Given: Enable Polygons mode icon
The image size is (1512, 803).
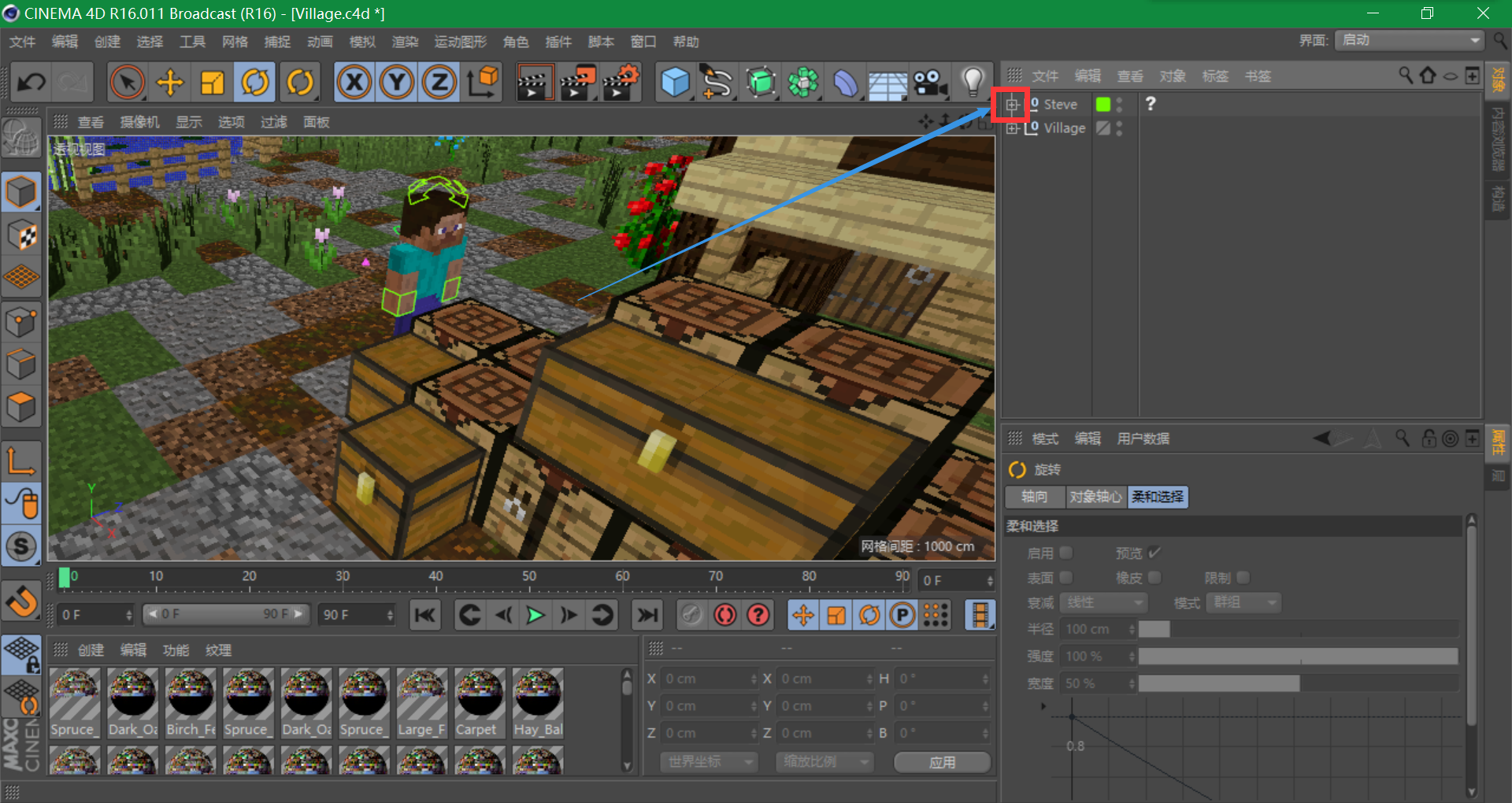Looking at the screenshot, I should 21,406.
